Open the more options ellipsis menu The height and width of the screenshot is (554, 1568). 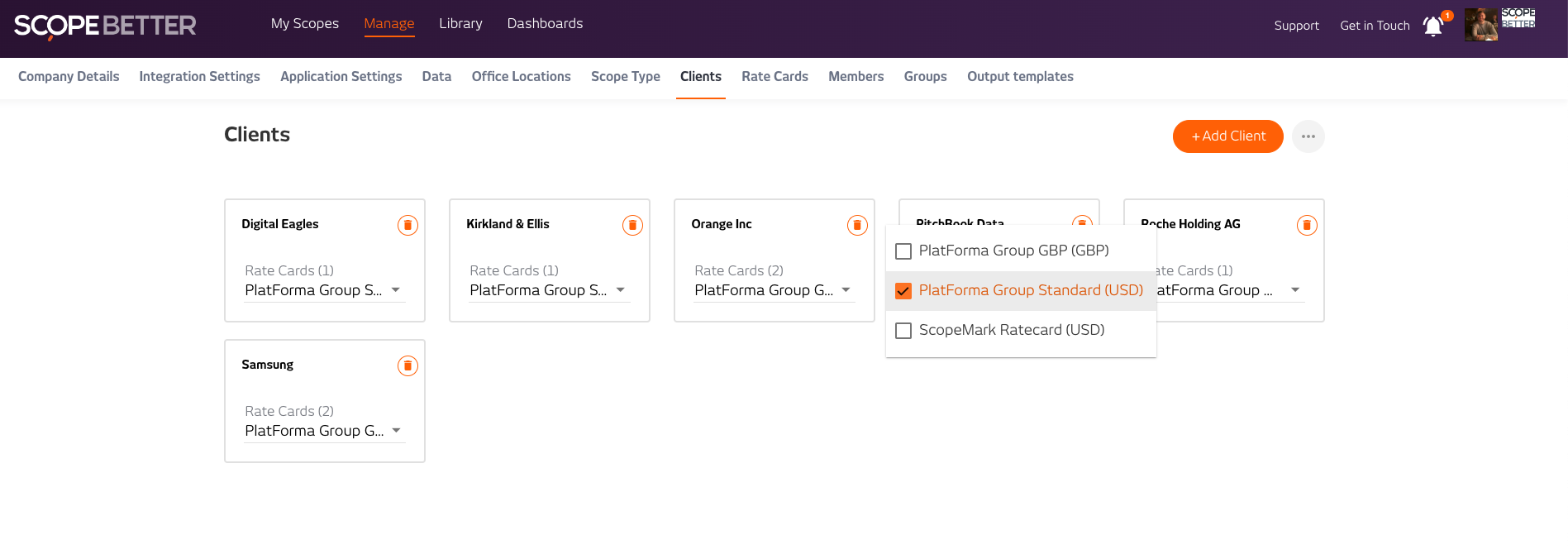click(1308, 136)
